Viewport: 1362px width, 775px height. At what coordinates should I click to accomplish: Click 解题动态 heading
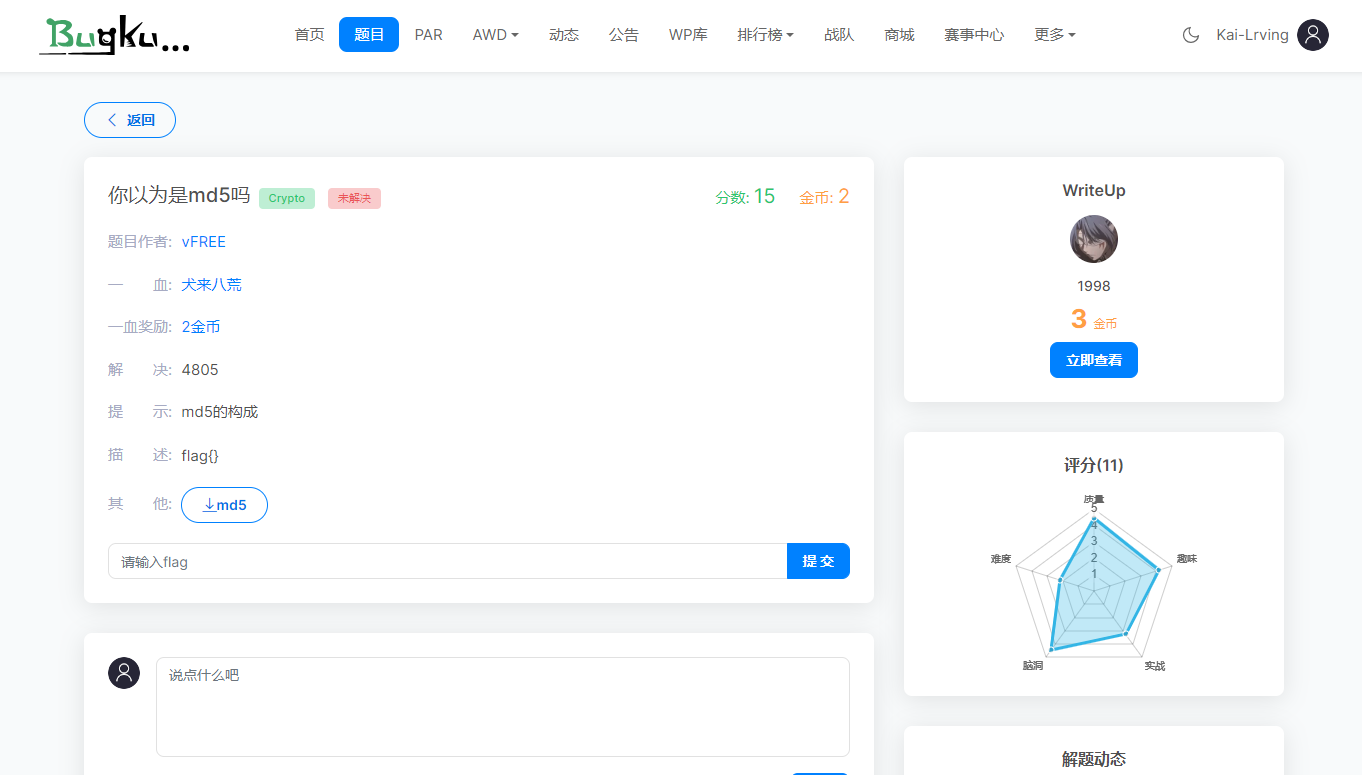coord(1094,759)
